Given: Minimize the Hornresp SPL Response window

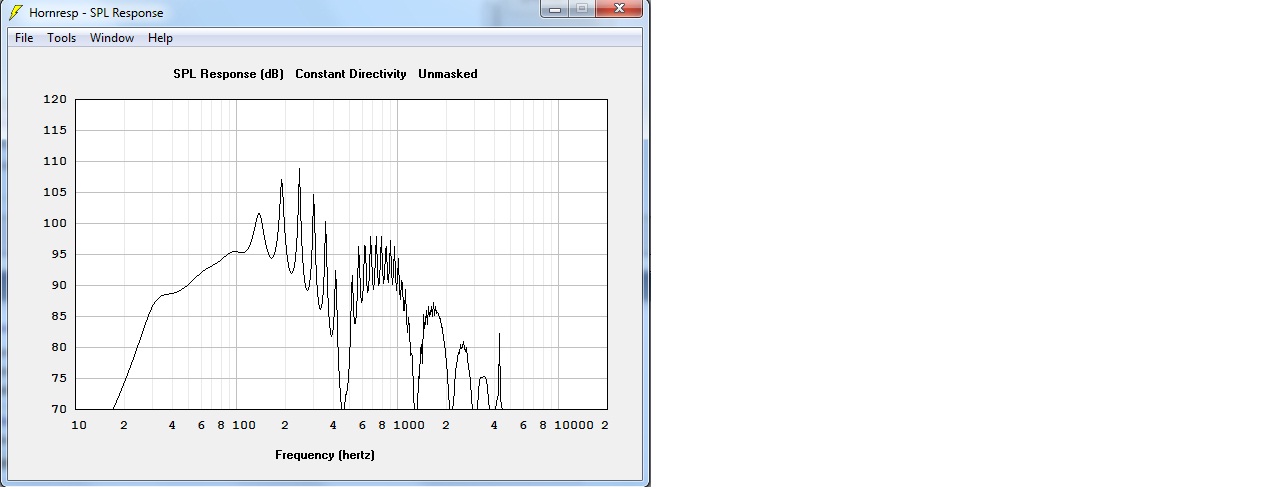Looking at the screenshot, I should click(555, 8).
